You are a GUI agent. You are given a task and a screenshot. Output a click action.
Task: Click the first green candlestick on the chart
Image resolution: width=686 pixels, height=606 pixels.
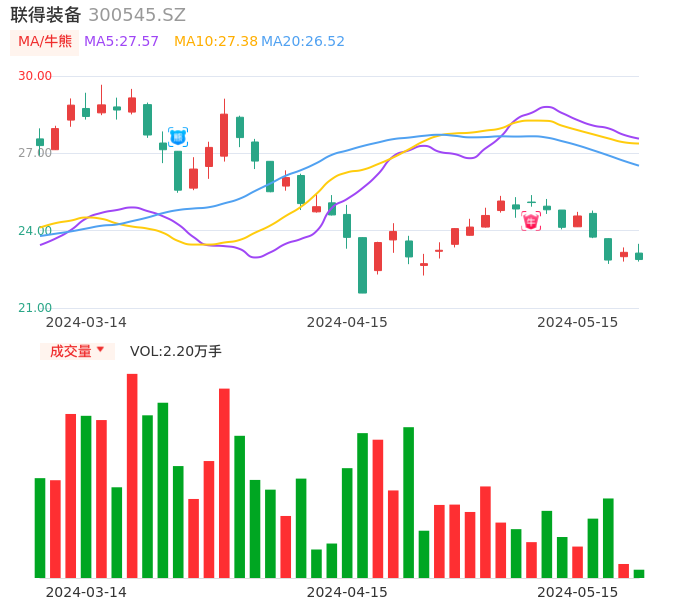click(40, 142)
